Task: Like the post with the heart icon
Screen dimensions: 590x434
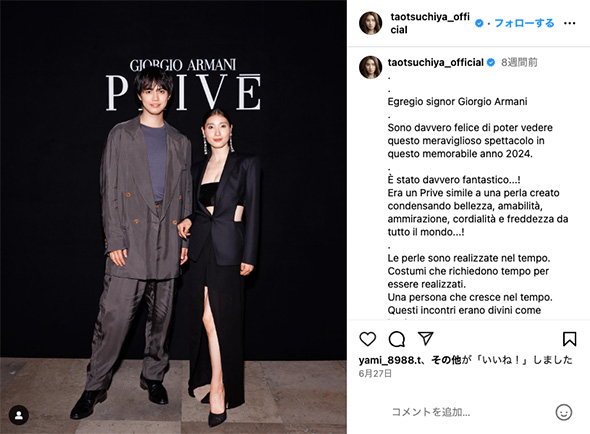Action: click(x=368, y=339)
